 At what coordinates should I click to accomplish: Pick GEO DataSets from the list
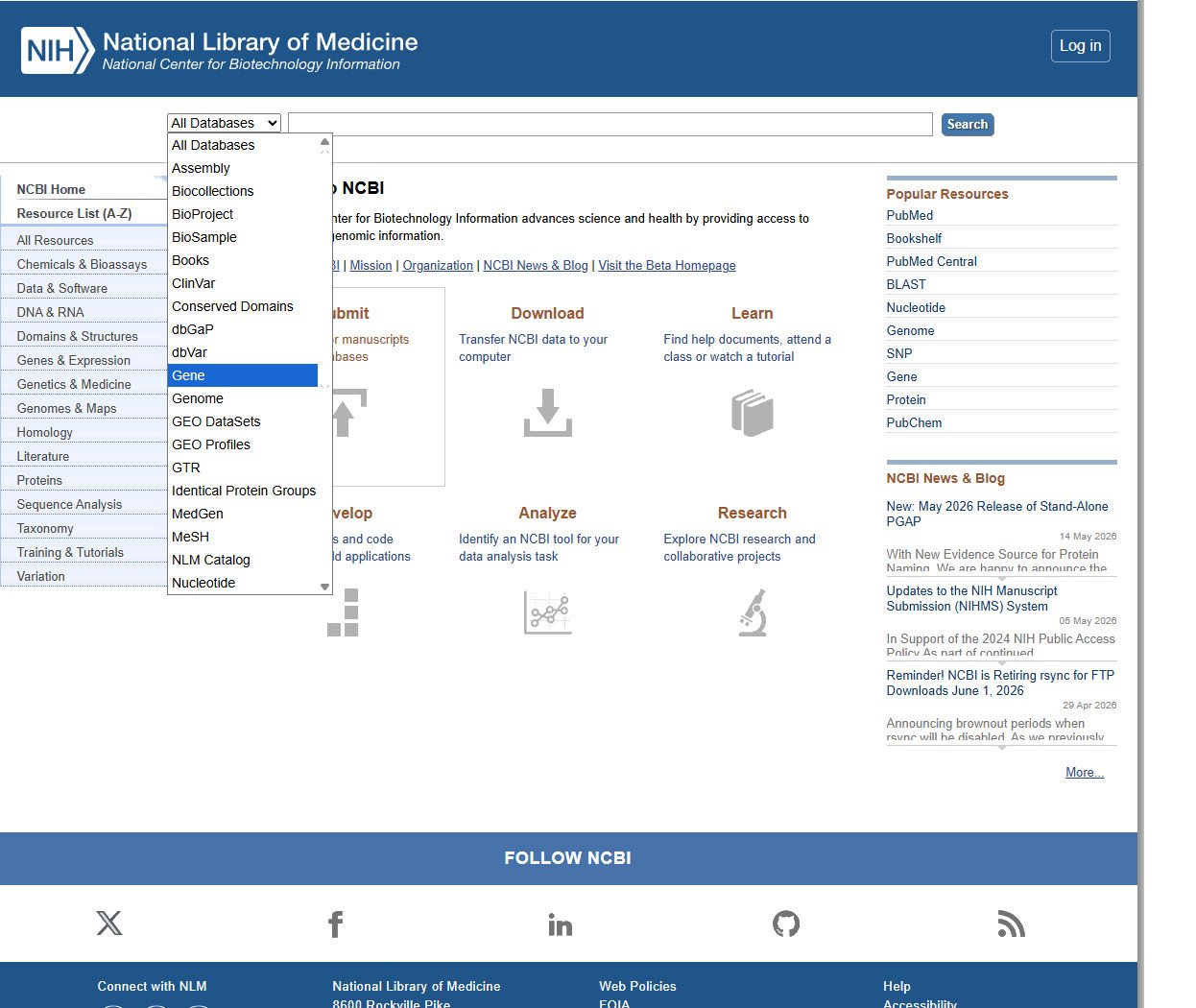[x=242, y=421]
